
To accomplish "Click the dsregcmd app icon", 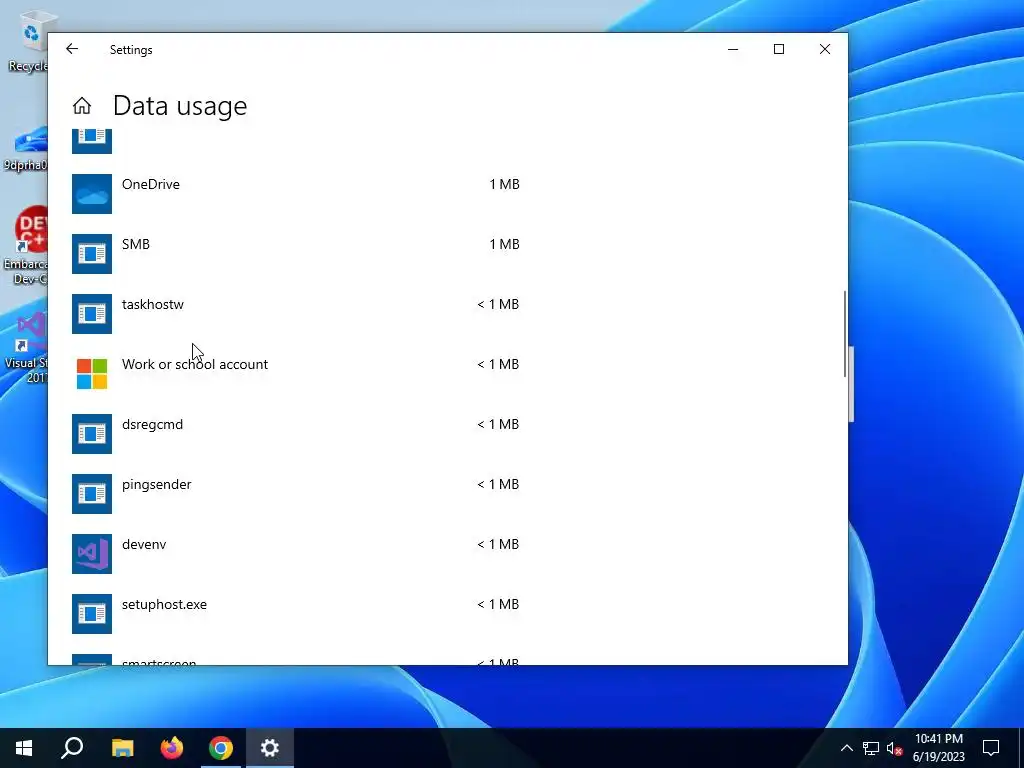I will [x=92, y=434].
